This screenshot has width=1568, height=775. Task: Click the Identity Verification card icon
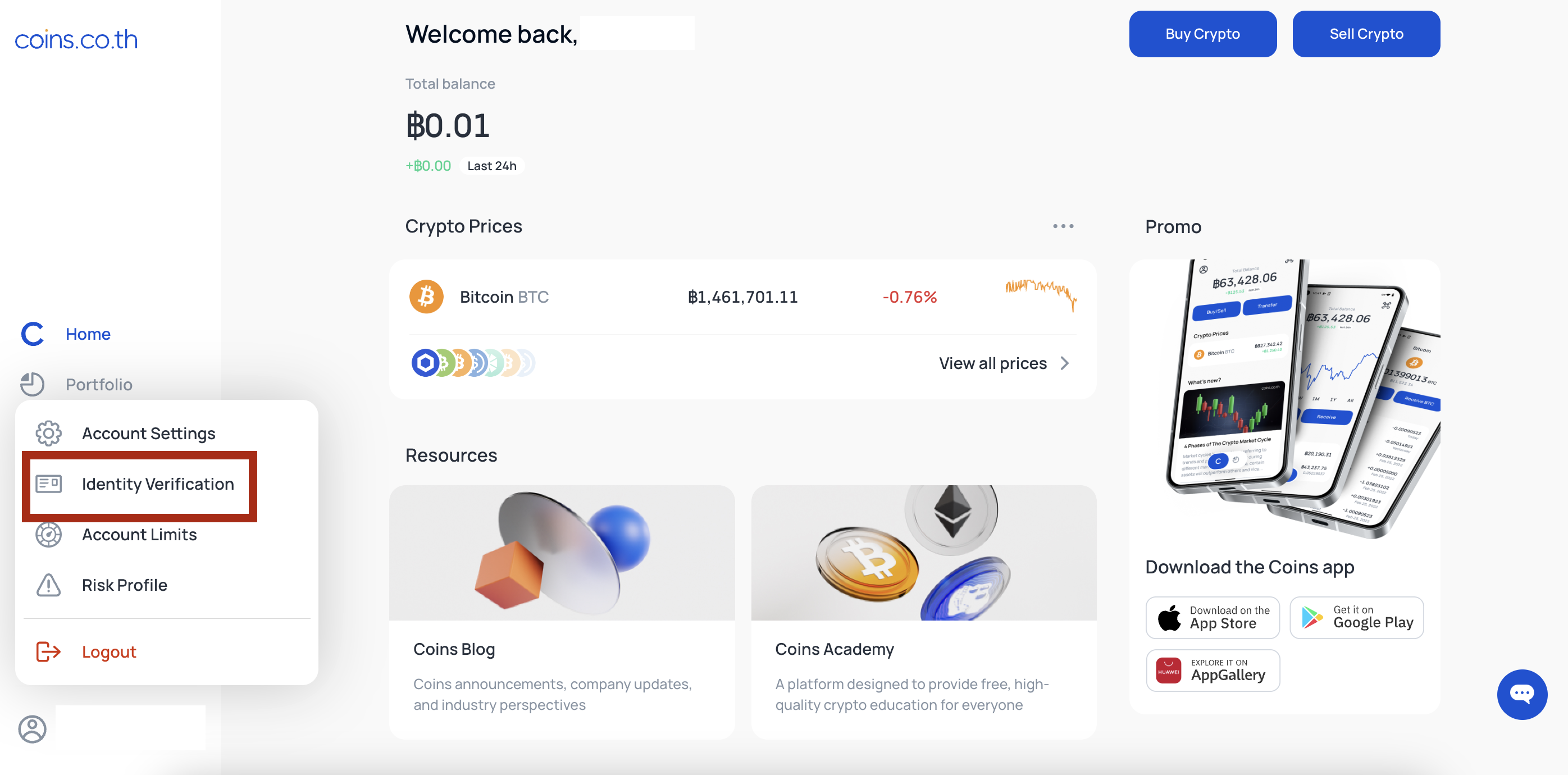[48, 484]
